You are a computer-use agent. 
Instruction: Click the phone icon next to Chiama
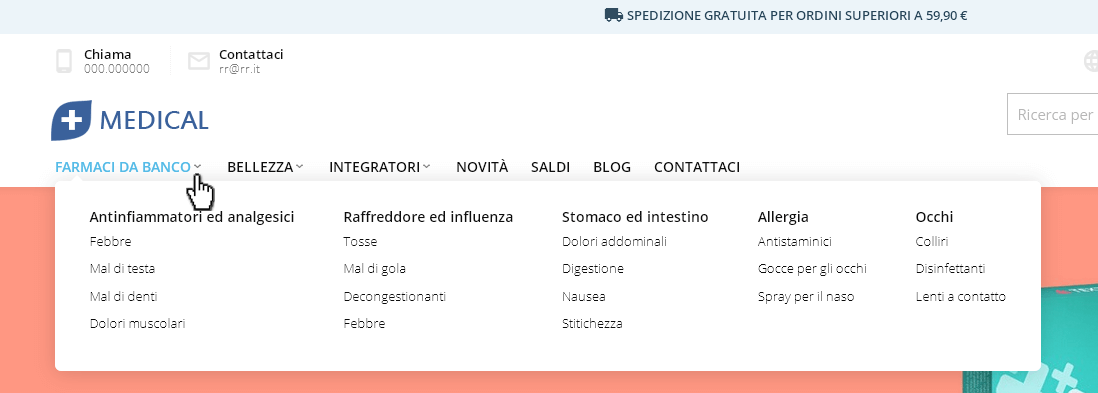(x=64, y=61)
